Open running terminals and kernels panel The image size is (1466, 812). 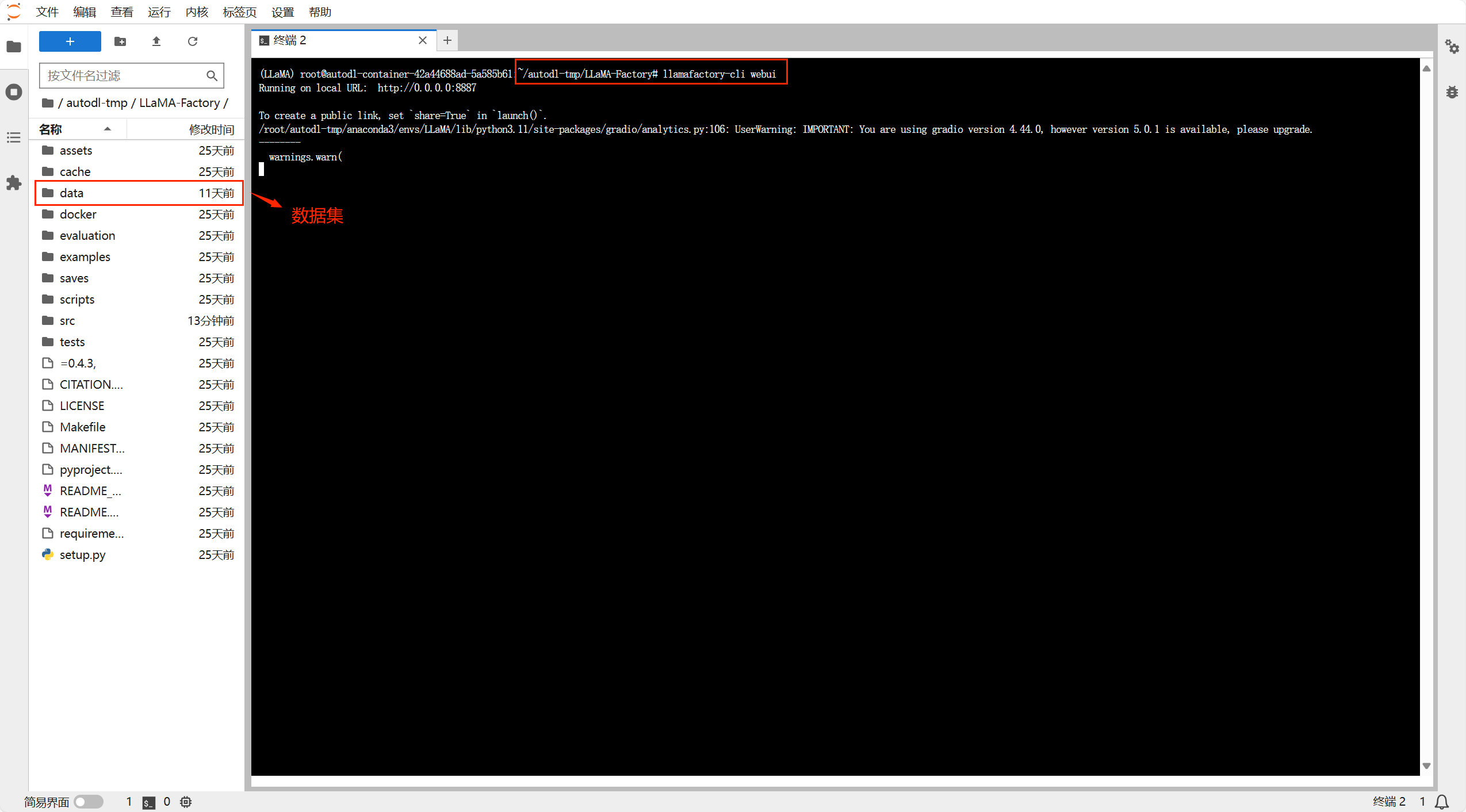coord(14,92)
